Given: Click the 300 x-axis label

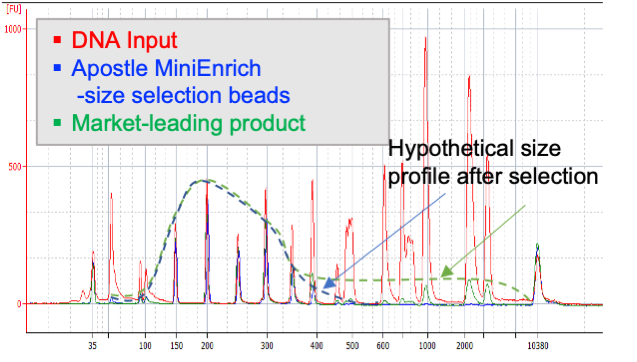Looking at the screenshot, I should click(267, 346).
